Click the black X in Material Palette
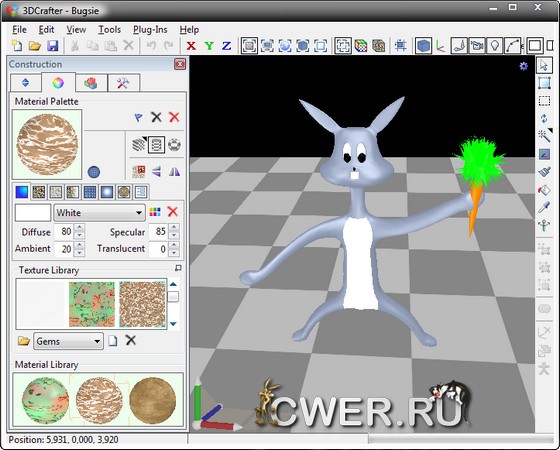This screenshot has width=560, height=450. [156, 117]
